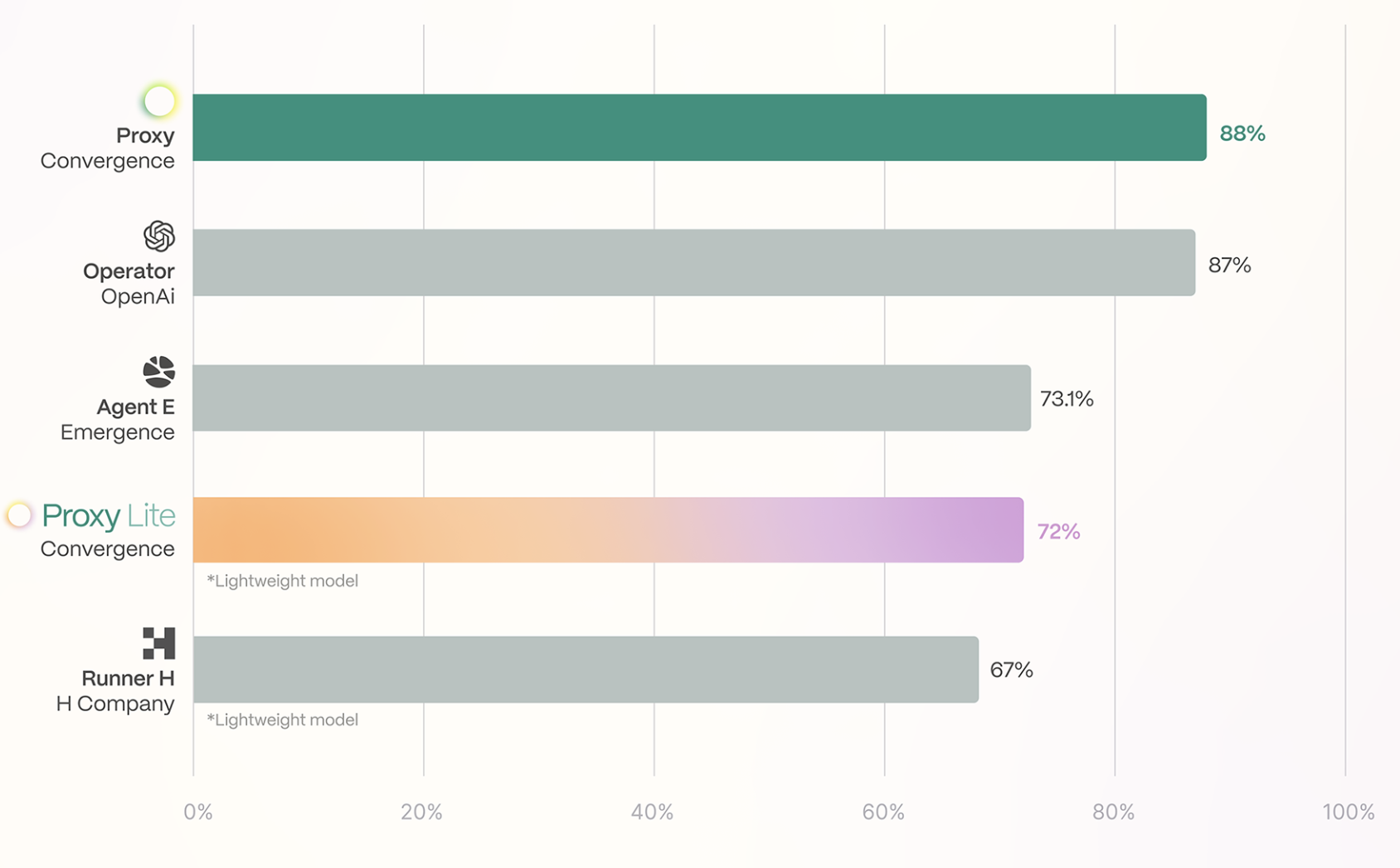Click the Operator OpenAi label
Image resolution: width=1400 pixels, height=868 pixels.
tap(129, 284)
